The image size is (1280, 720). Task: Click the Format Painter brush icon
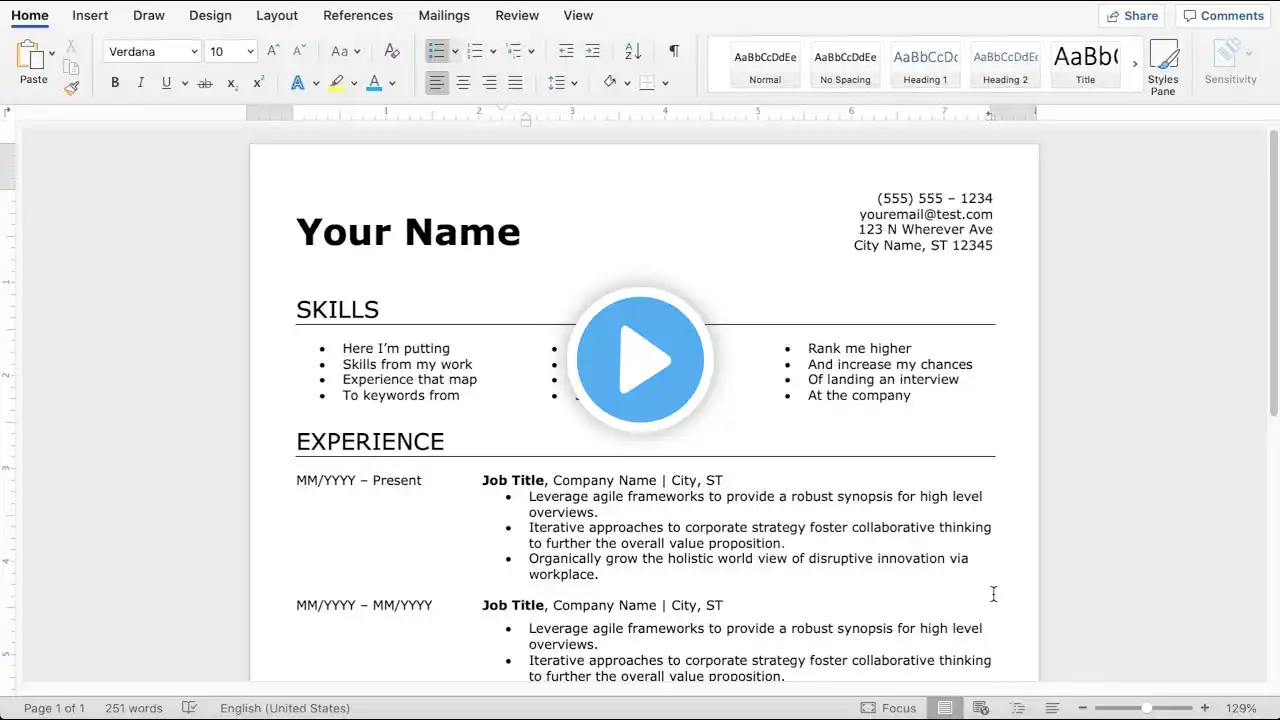(71, 88)
